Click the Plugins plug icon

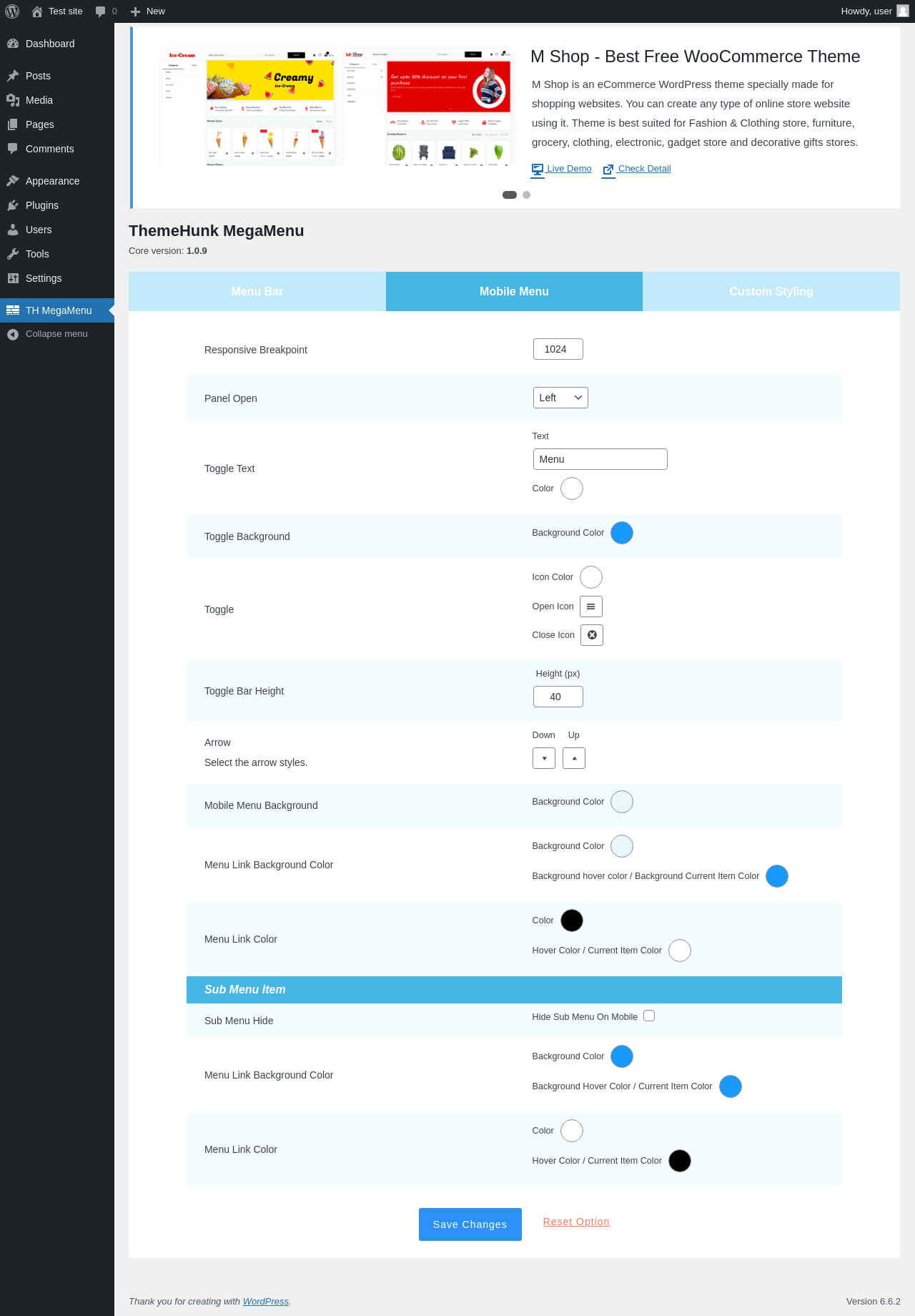[13, 205]
